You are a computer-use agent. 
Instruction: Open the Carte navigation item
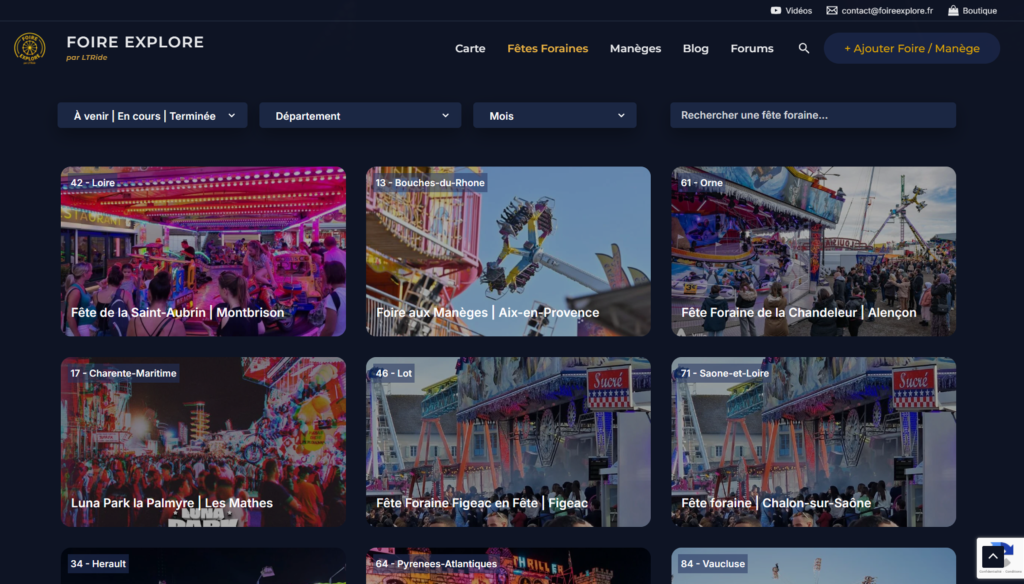coord(470,48)
